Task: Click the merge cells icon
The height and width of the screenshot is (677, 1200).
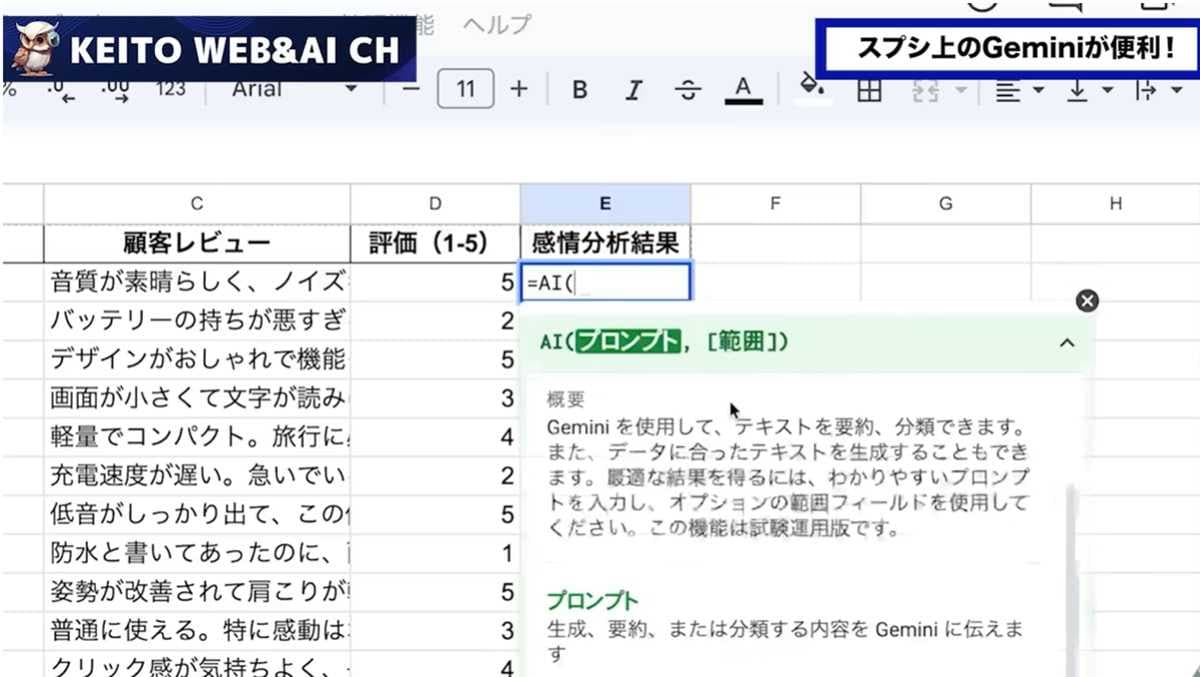Action: click(925, 89)
